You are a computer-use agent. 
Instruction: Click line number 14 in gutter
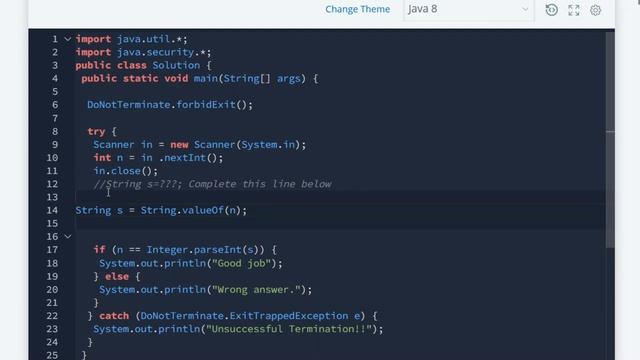tap(52, 210)
